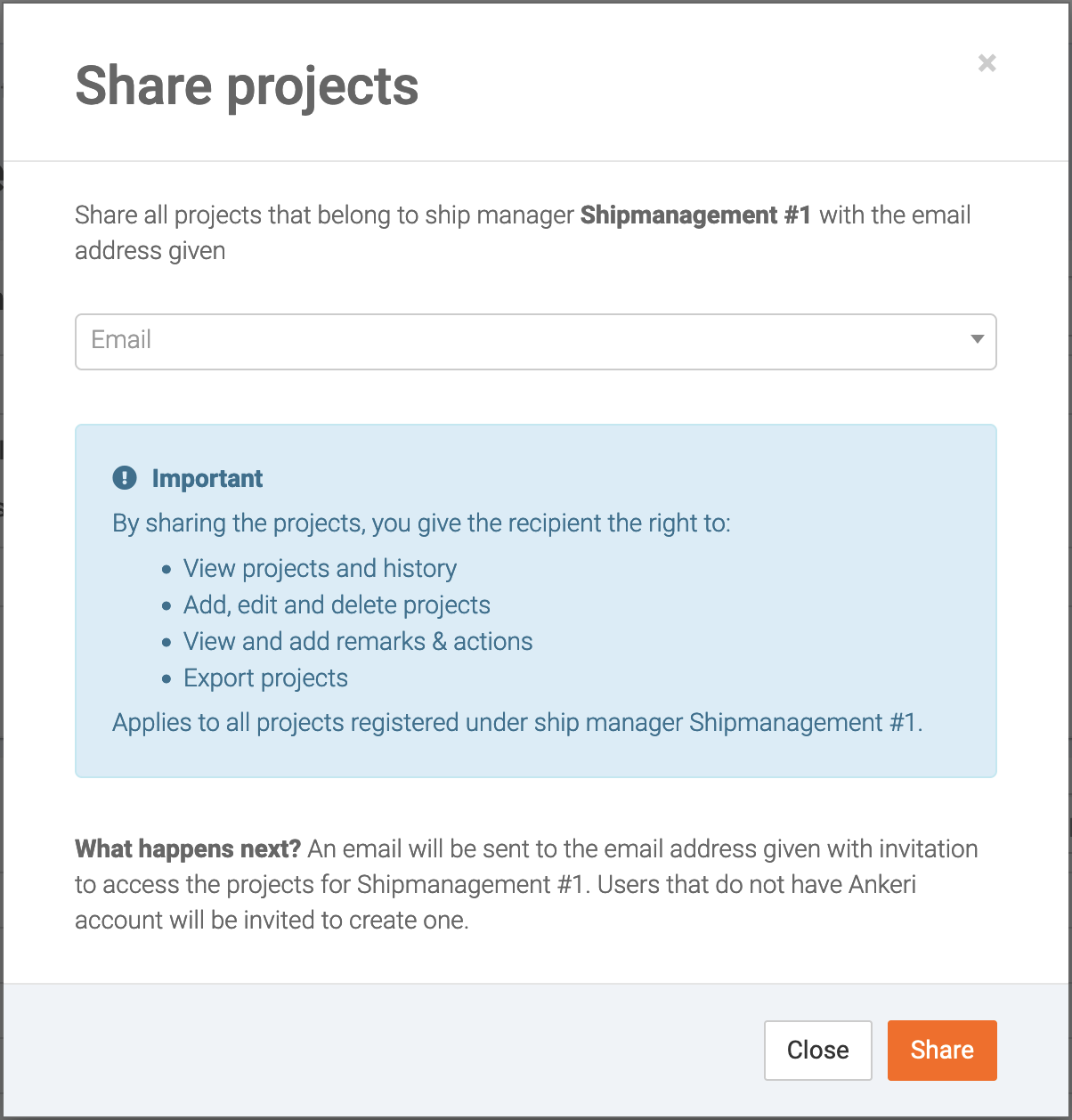Expand the Email dropdown arrow
The height and width of the screenshot is (1120, 1072).
977,340
